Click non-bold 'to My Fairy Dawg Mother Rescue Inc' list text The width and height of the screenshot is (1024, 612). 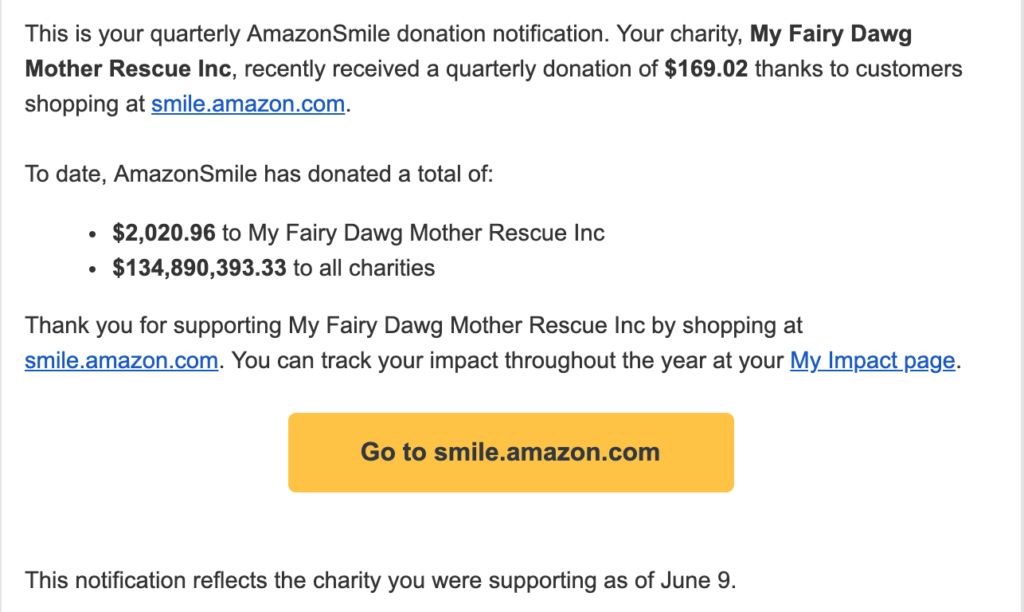[413, 233]
